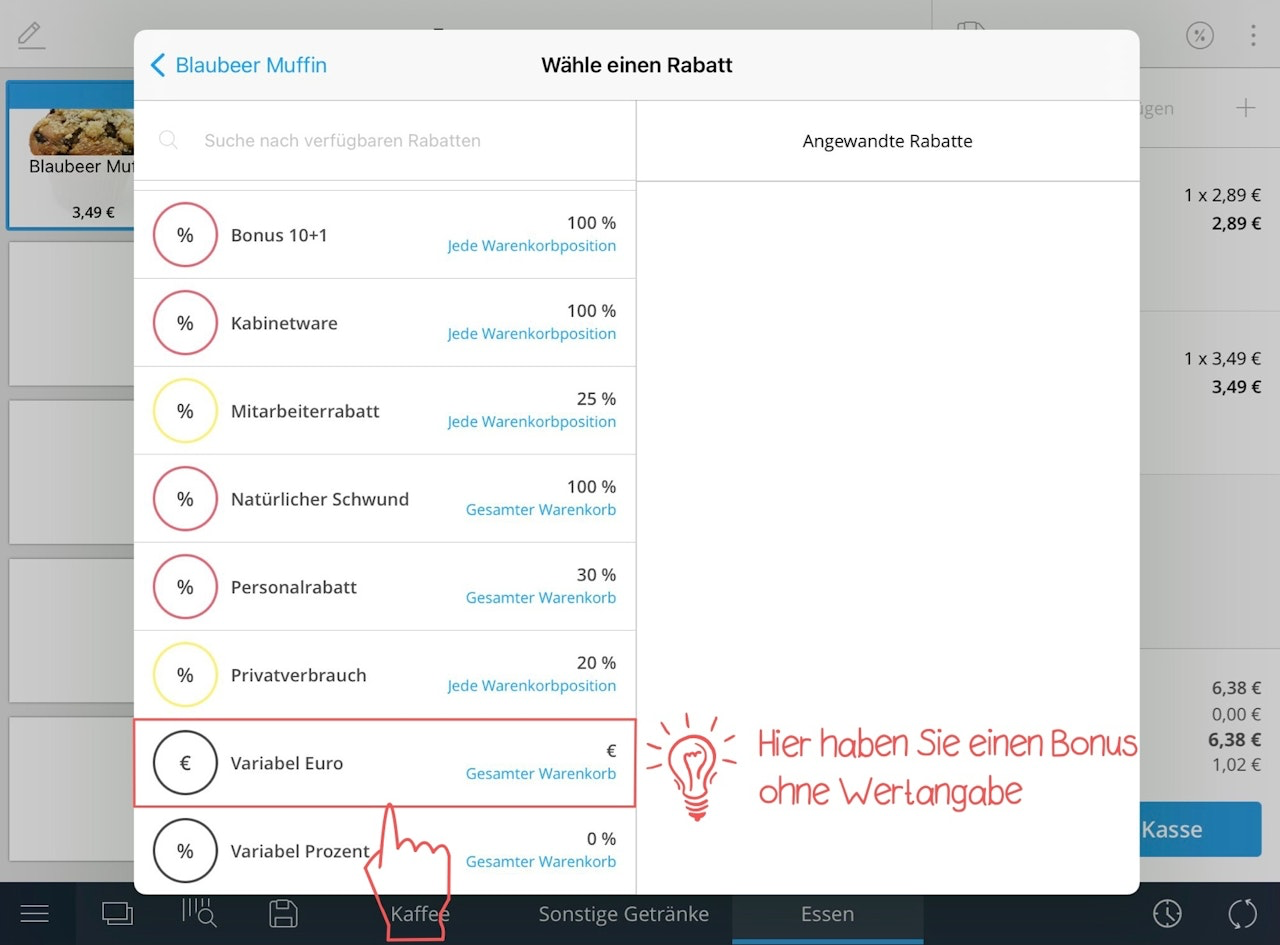
Task: Click the percent icon of Bonus 10+1
Action: (x=185, y=235)
